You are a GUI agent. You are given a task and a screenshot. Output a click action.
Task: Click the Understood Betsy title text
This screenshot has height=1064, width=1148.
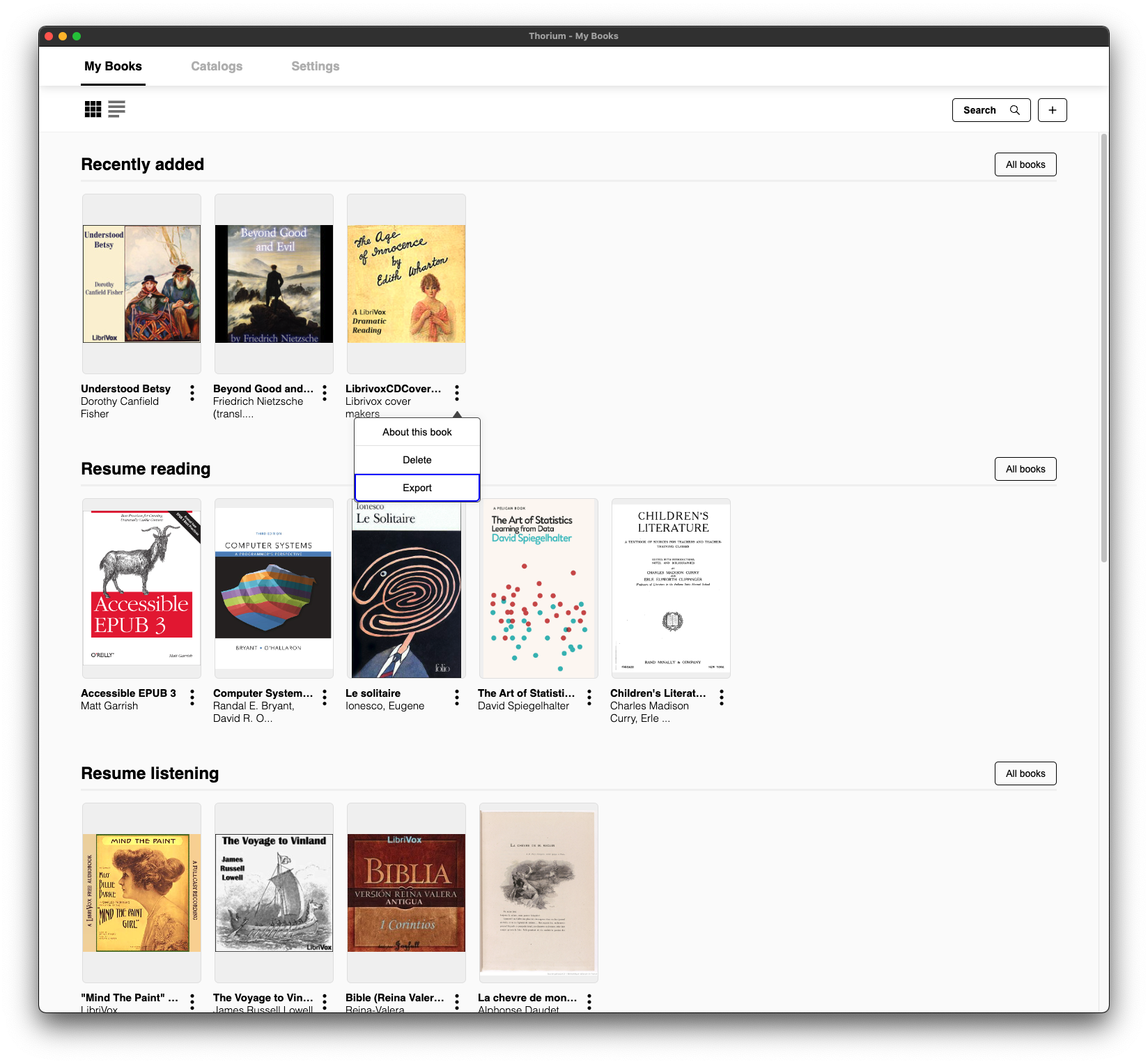coord(125,389)
